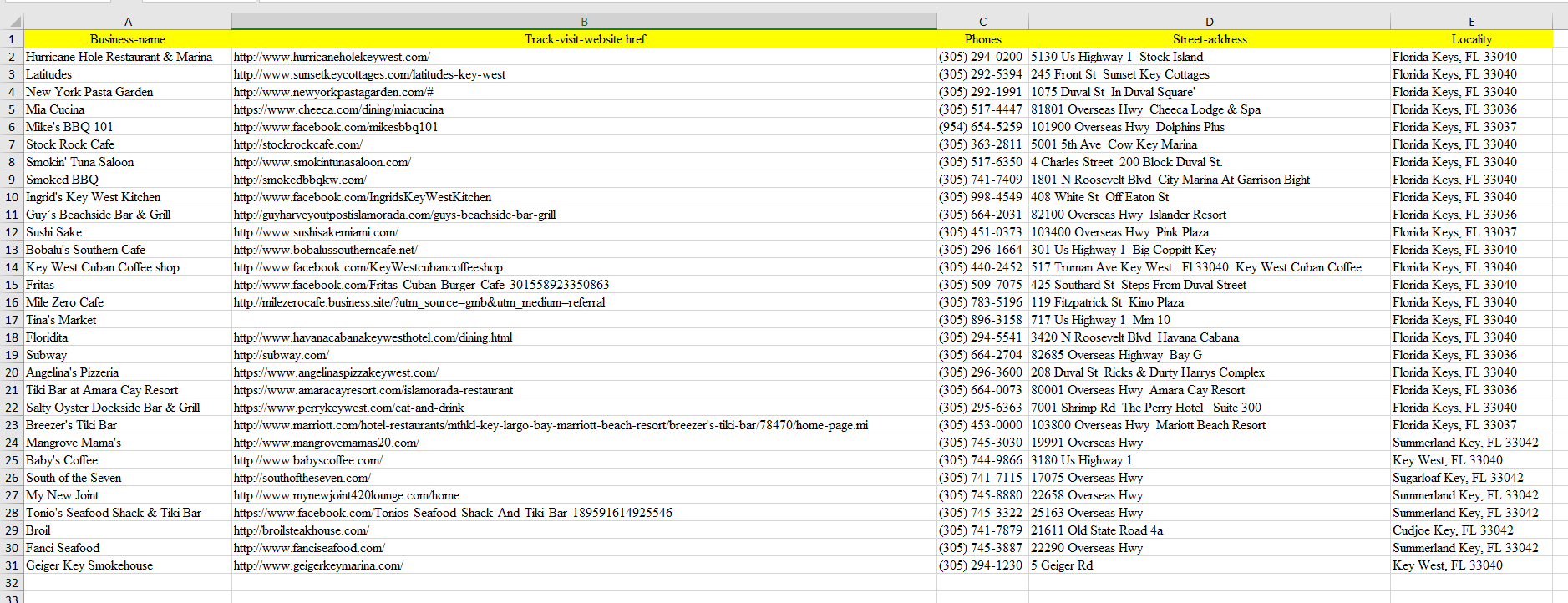1568x603 pixels.
Task: Select row 17 header
Action: (12, 320)
